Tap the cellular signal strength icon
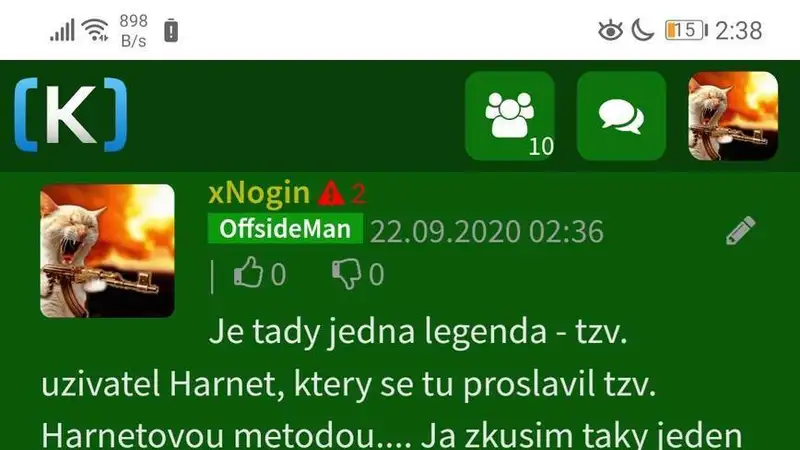This screenshot has height=450, width=800. 62,30
